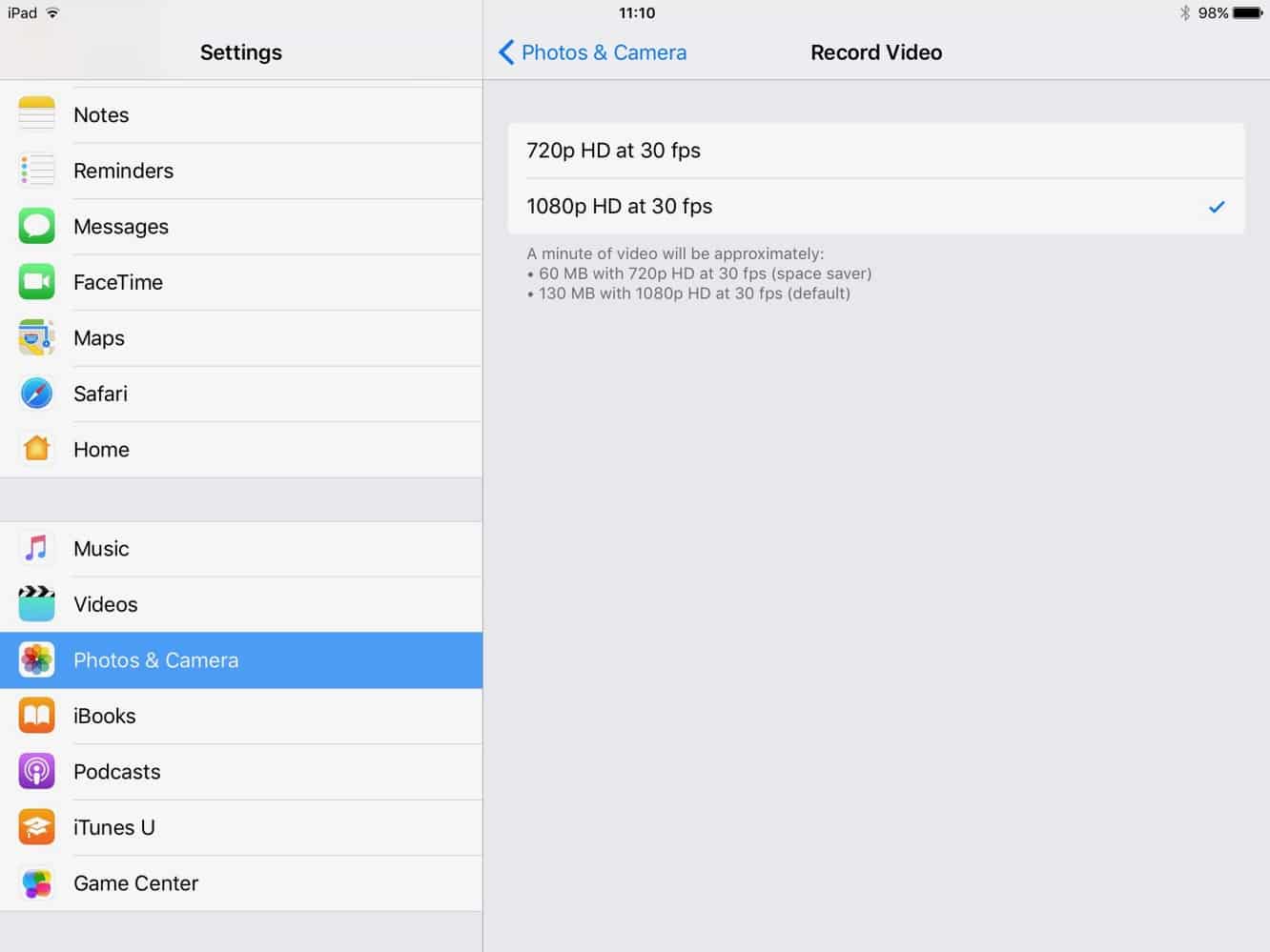Open Music settings label
The image size is (1270, 952).
pos(101,549)
